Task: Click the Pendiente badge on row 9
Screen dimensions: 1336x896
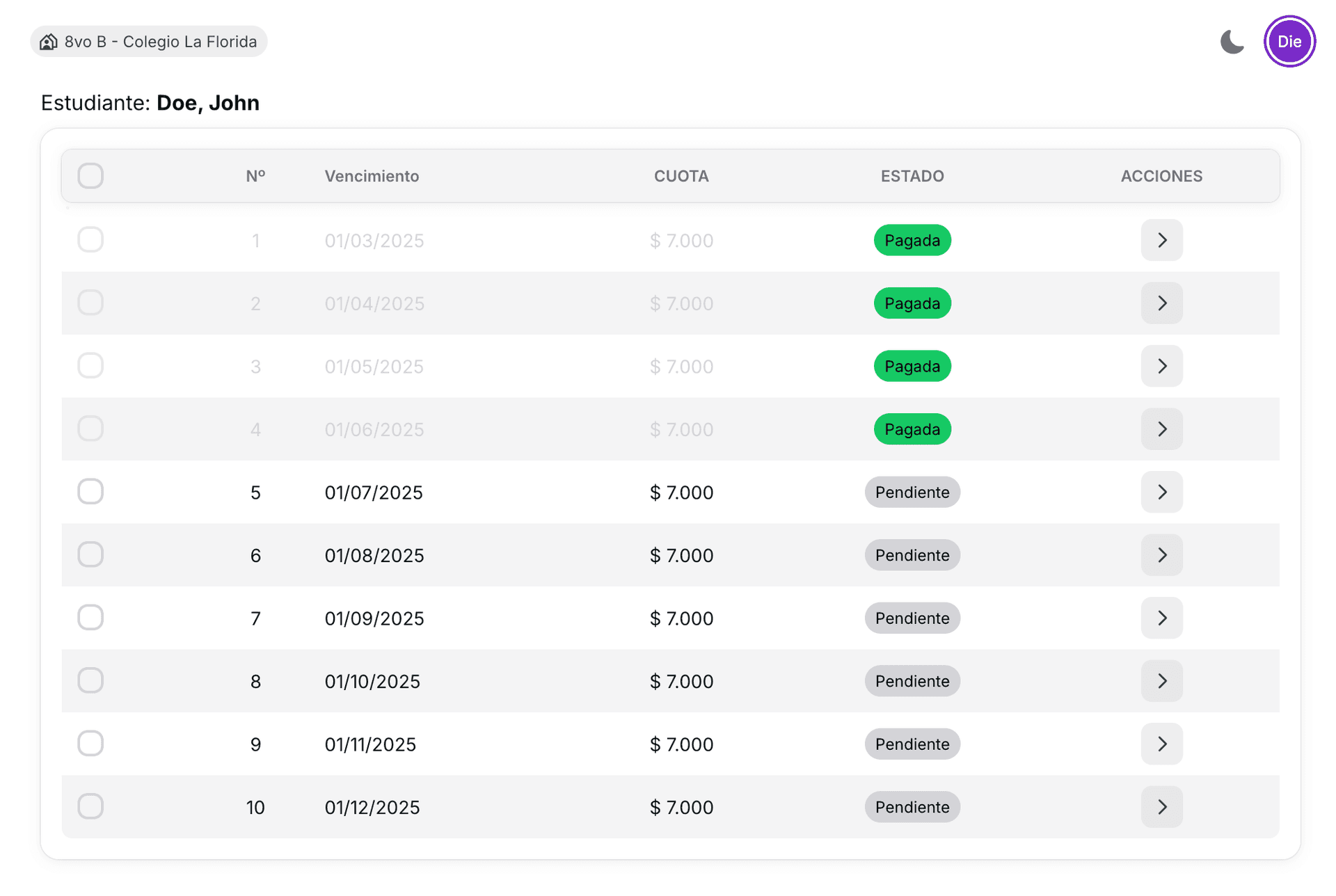Action: point(912,744)
